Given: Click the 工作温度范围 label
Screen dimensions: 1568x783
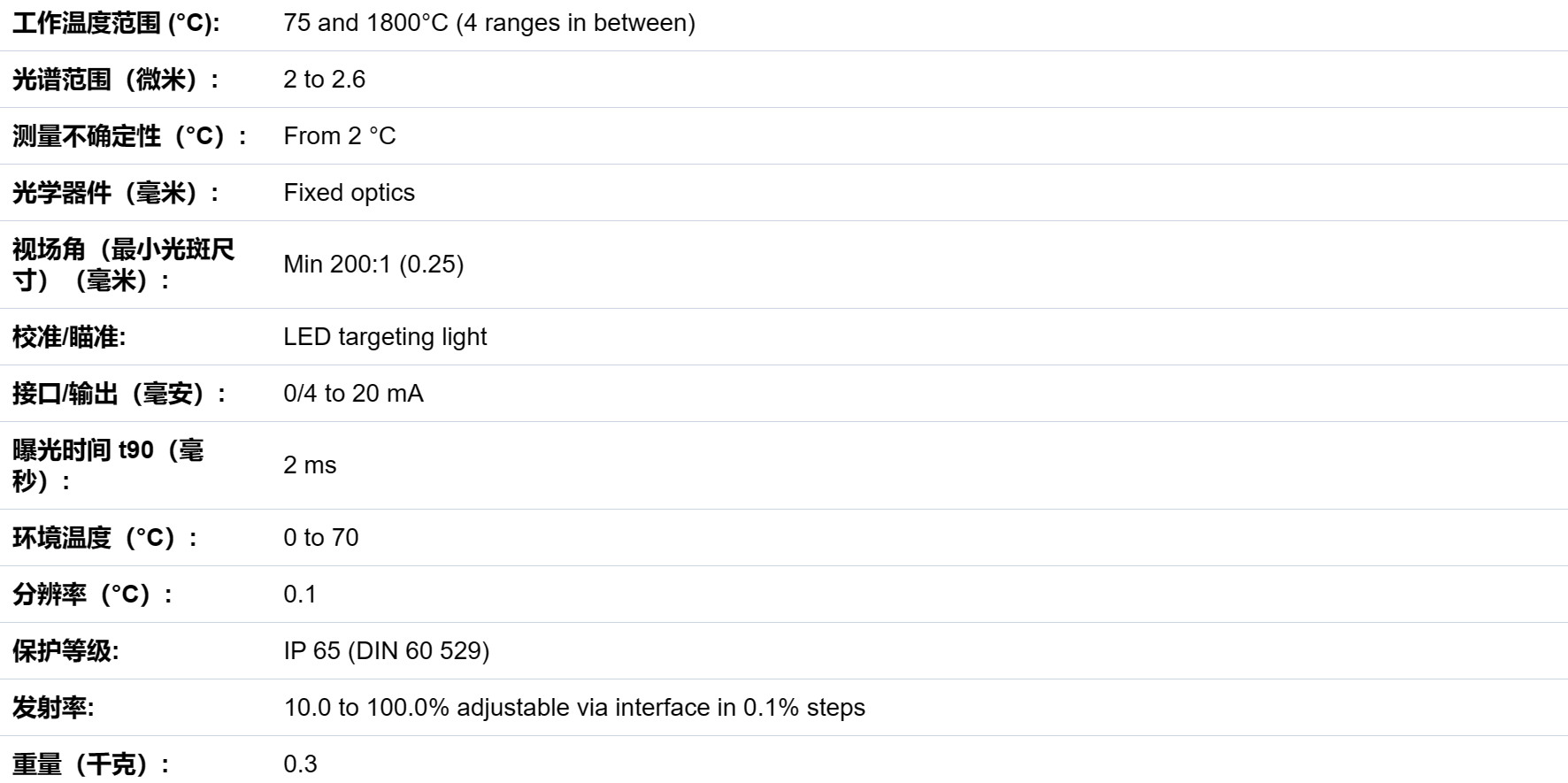Looking at the screenshot, I should (x=116, y=23).
